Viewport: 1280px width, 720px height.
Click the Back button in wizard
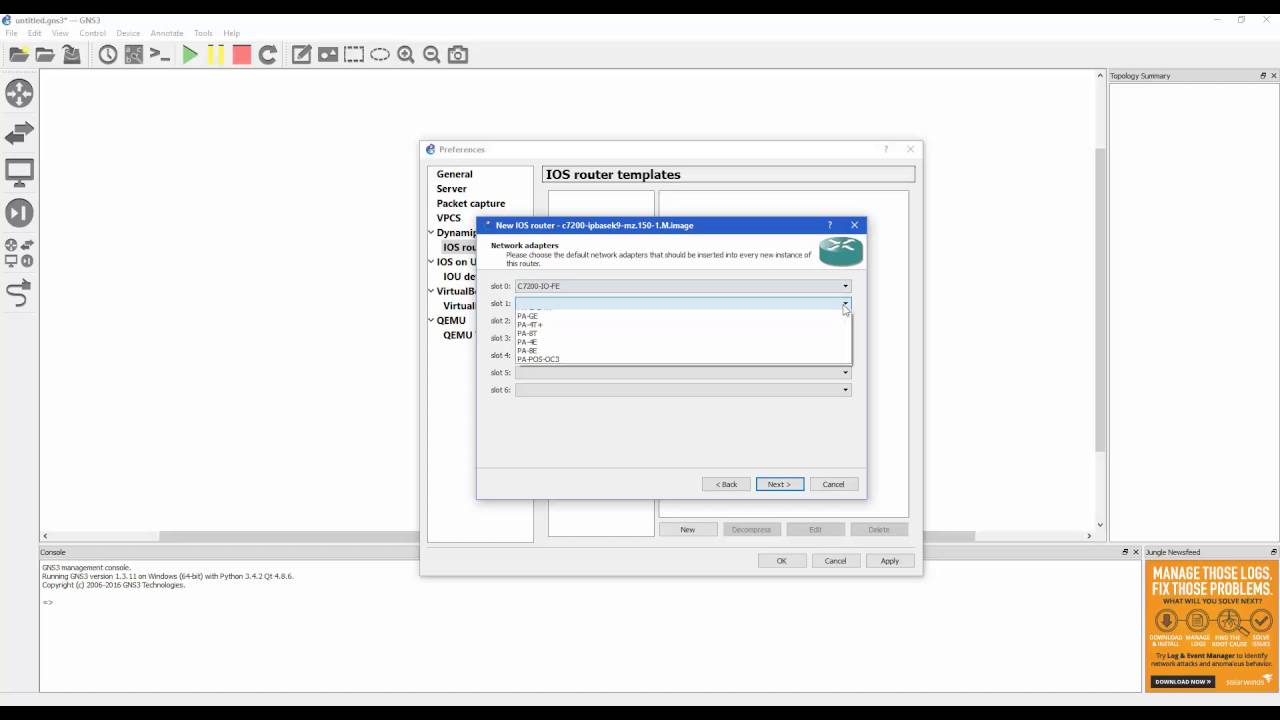click(x=727, y=484)
